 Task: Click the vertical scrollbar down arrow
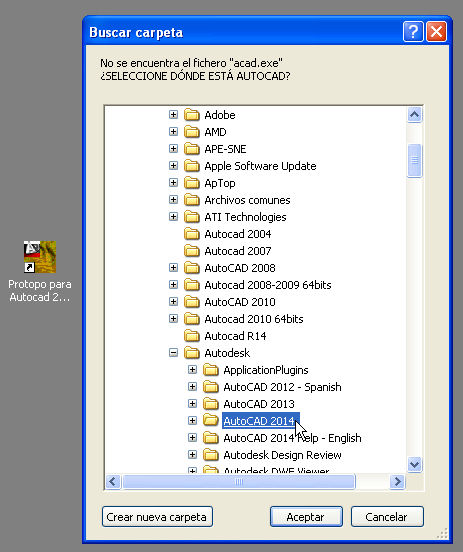414,464
